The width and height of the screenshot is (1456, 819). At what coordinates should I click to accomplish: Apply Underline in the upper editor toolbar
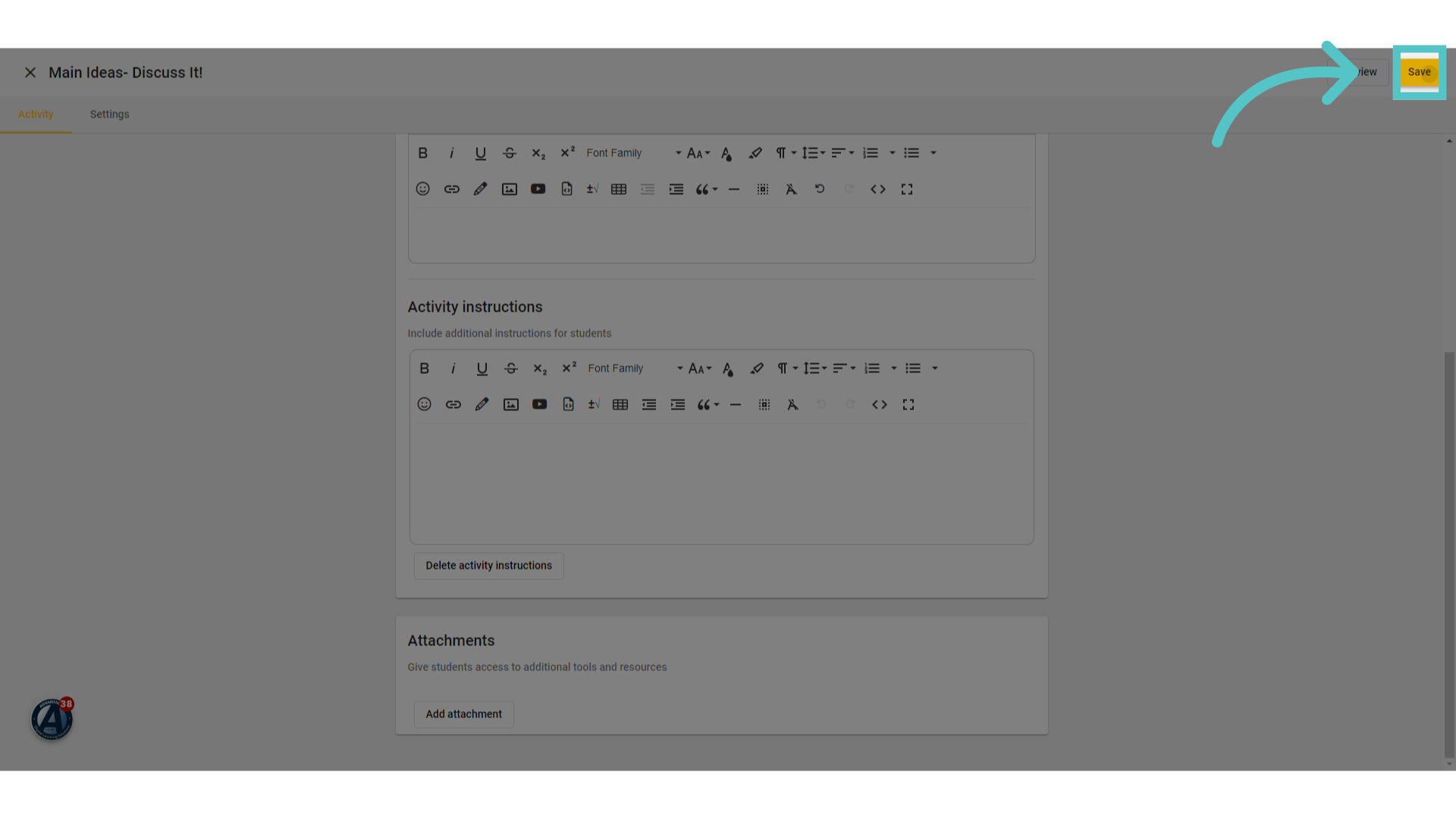[481, 153]
